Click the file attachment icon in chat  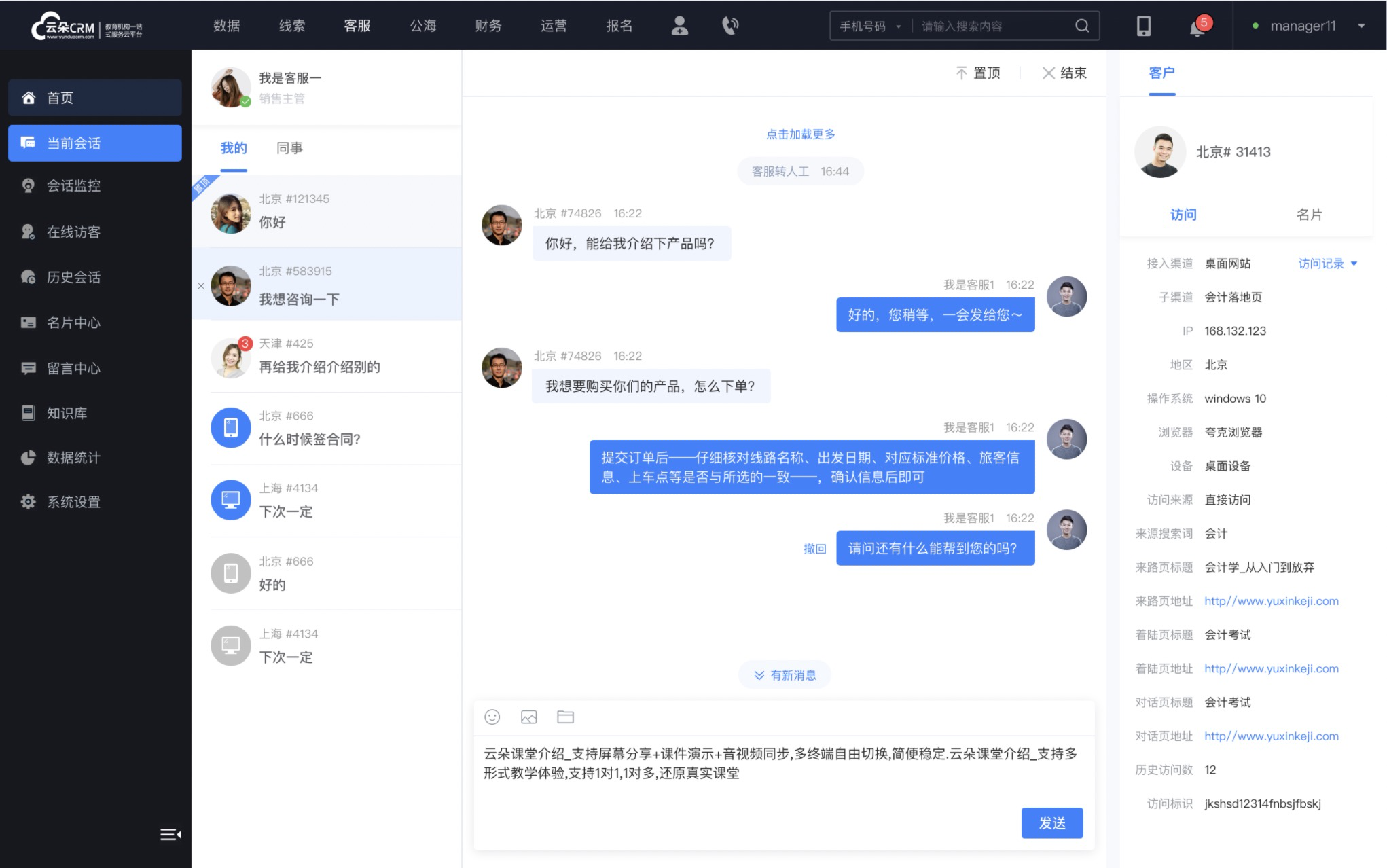click(x=565, y=718)
